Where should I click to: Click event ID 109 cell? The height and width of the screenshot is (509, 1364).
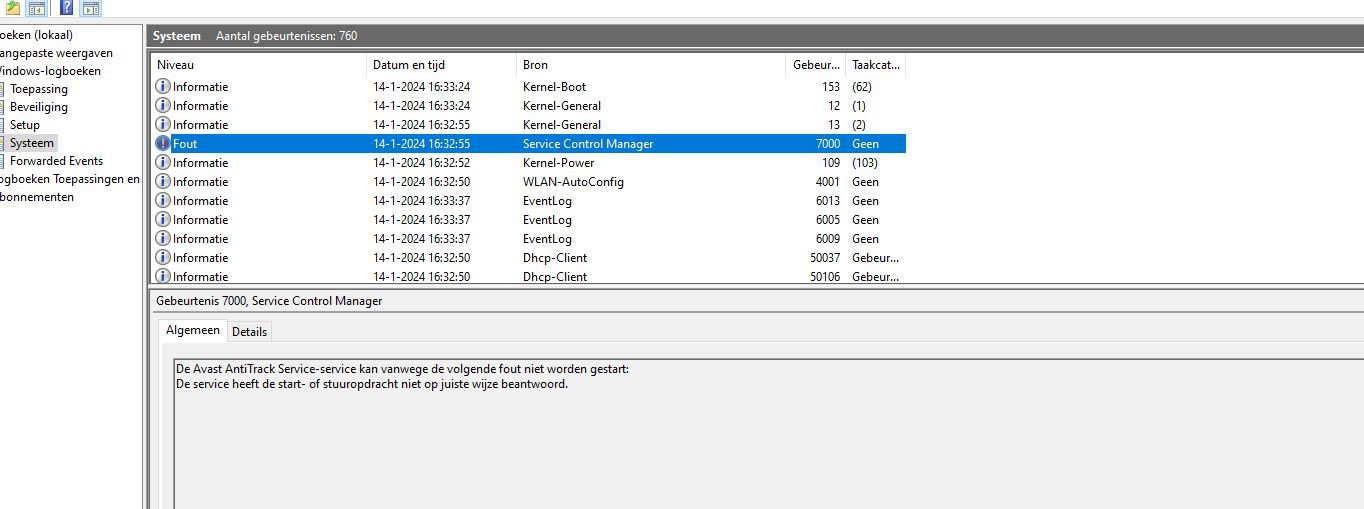(x=831, y=163)
